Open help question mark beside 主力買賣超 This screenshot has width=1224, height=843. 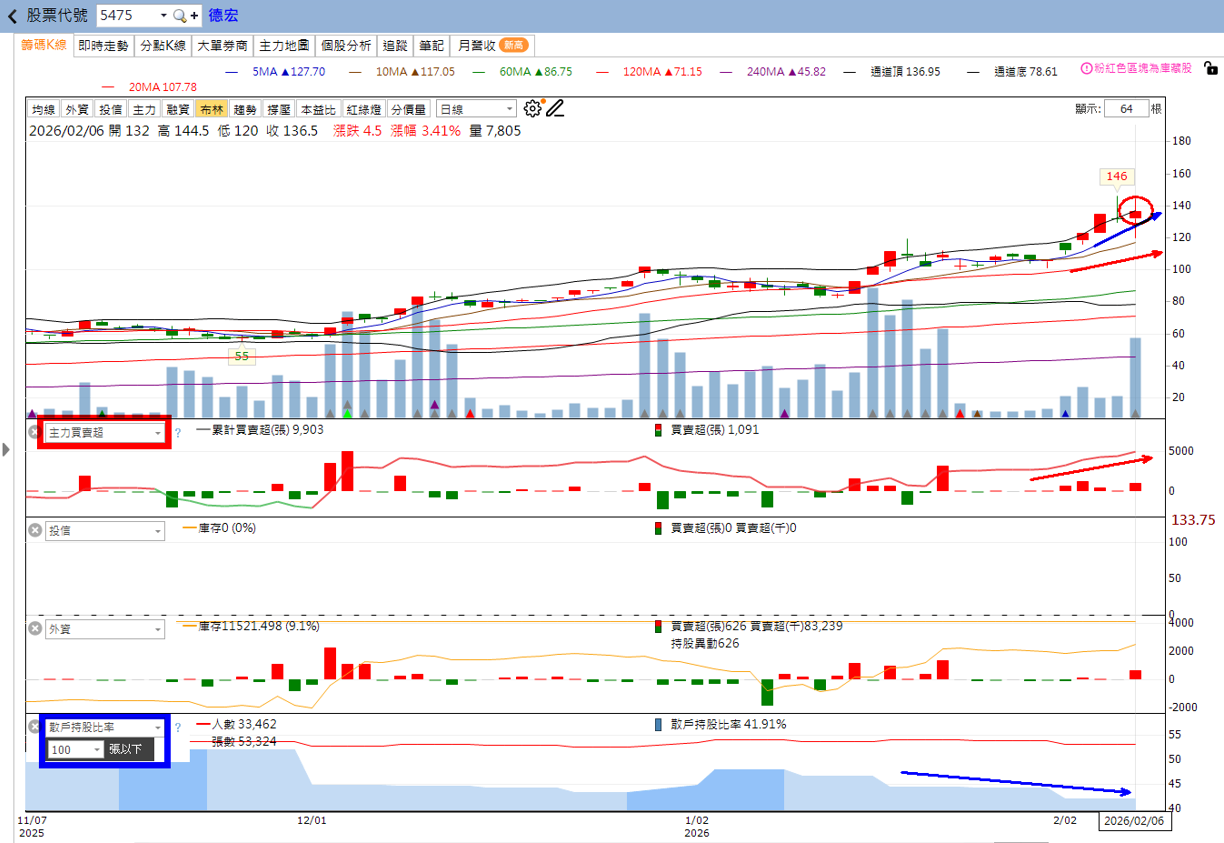[x=178, y=433]
